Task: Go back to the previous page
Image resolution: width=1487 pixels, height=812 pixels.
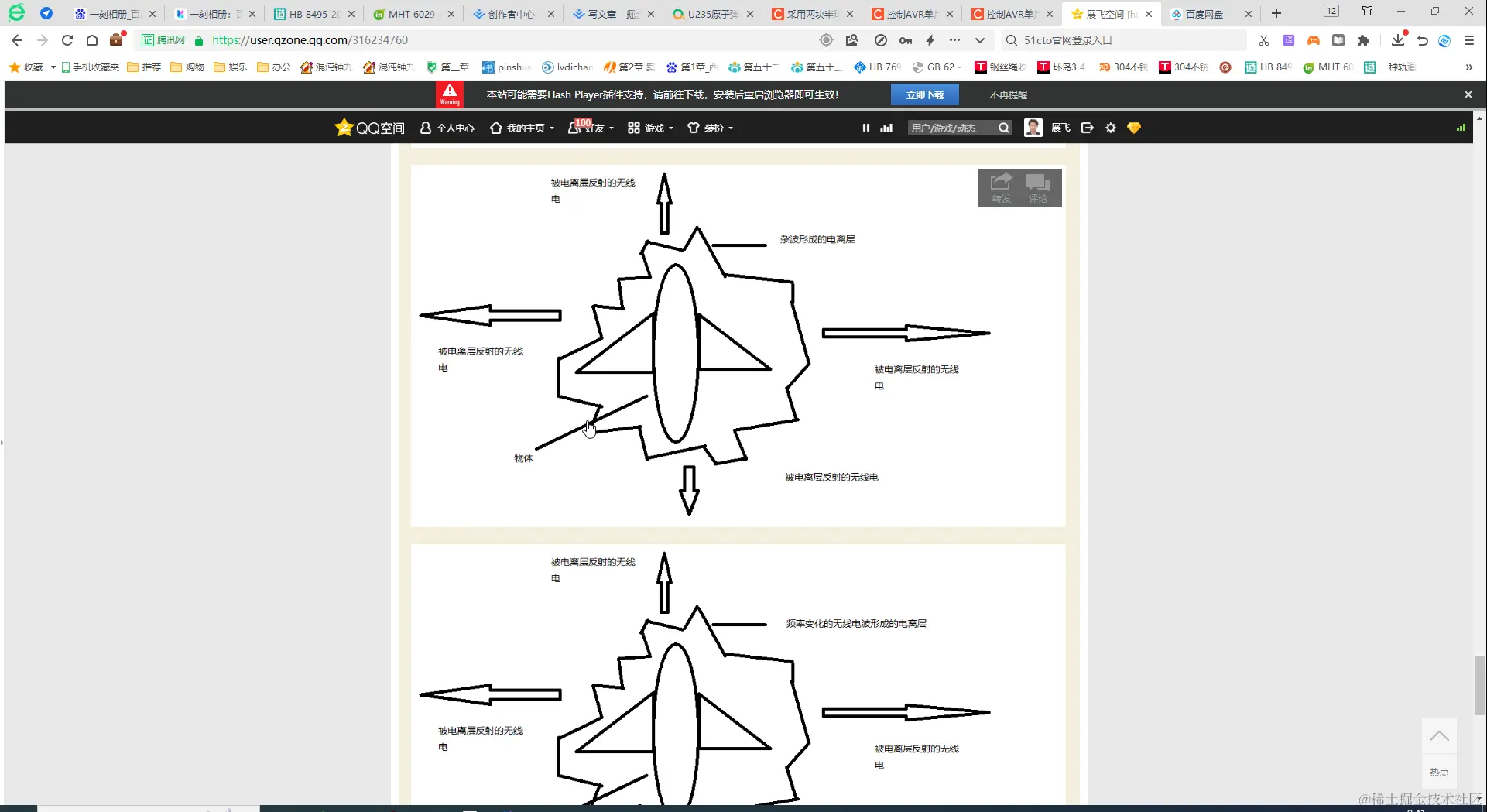Action: click(x=17, y=40)
